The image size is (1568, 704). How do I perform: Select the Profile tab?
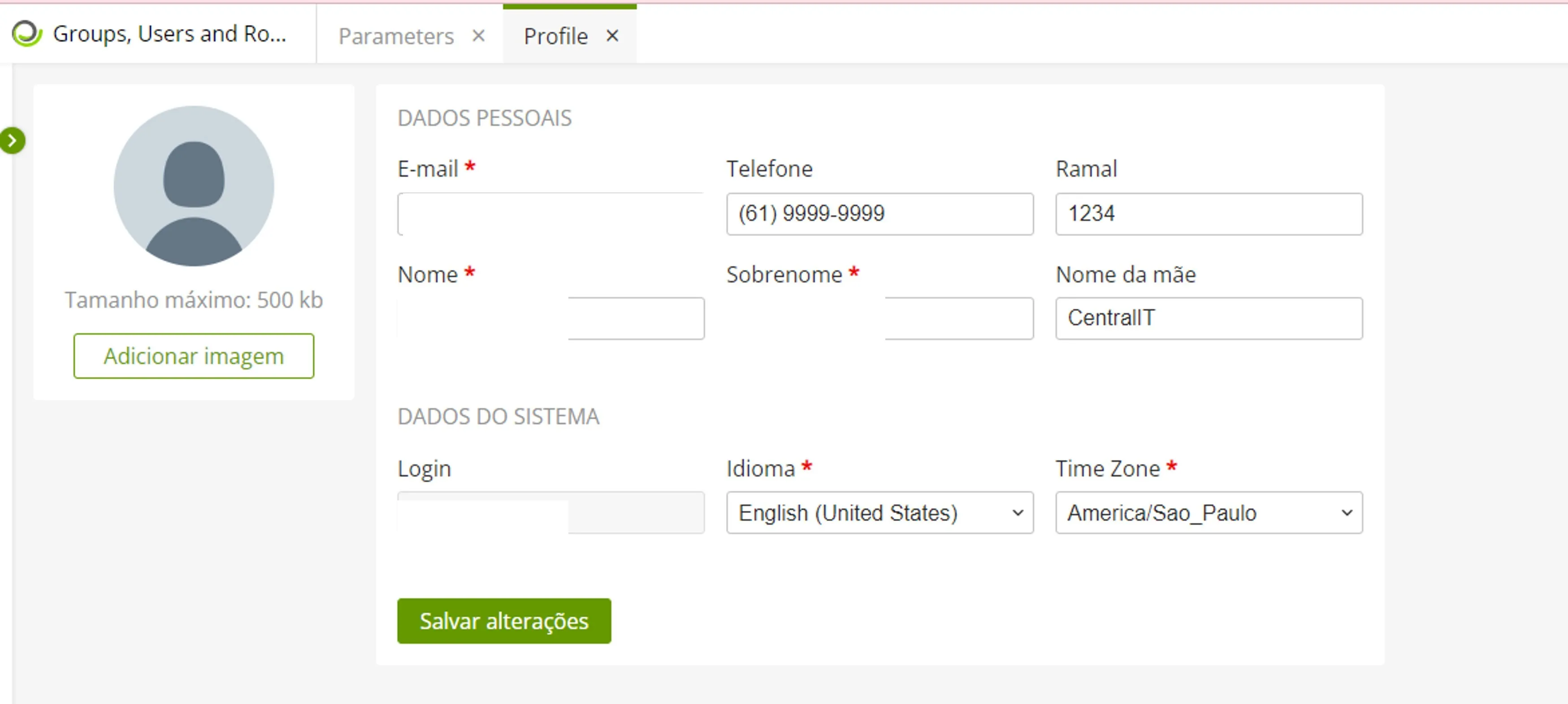point(556,36)
